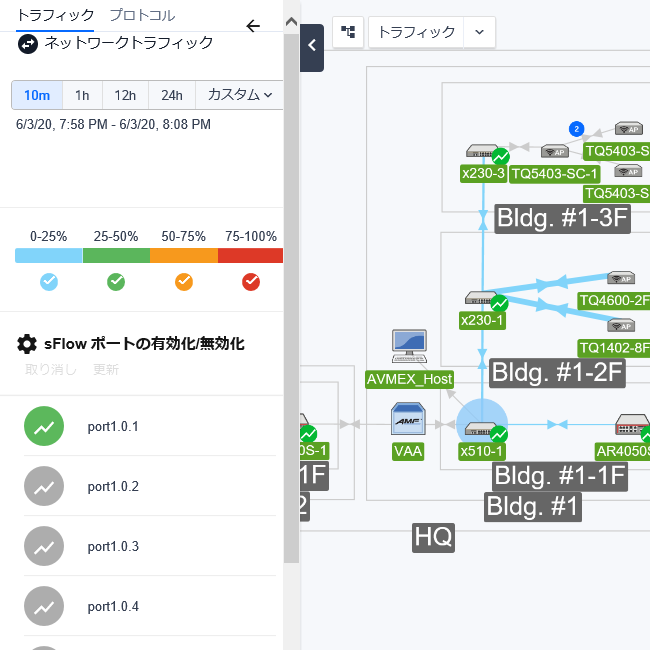This screenshot has height=650, width=650.
Task: Click the x230-1 node label
Action: 482,320
